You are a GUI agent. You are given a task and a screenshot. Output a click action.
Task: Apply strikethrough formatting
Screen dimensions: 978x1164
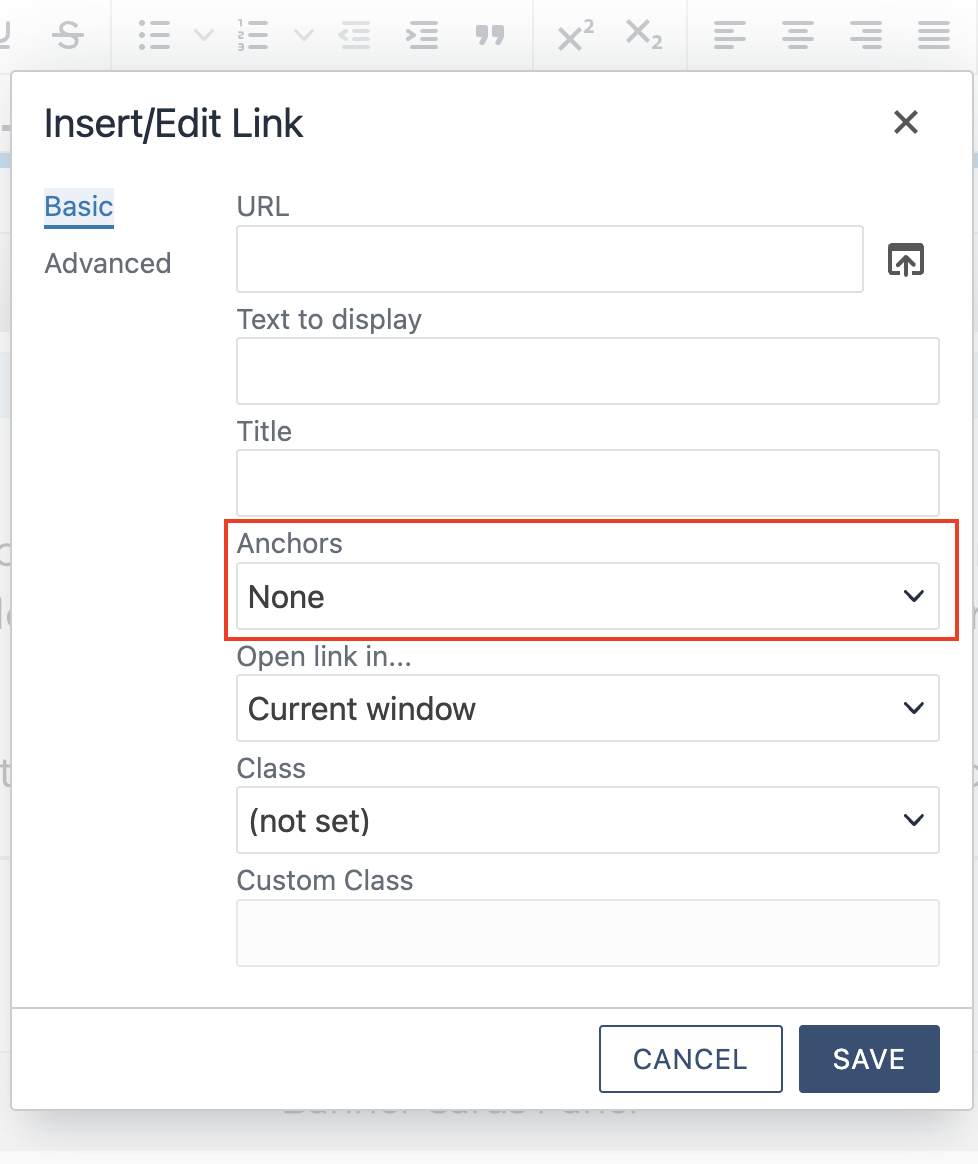[x=68, y=35]
